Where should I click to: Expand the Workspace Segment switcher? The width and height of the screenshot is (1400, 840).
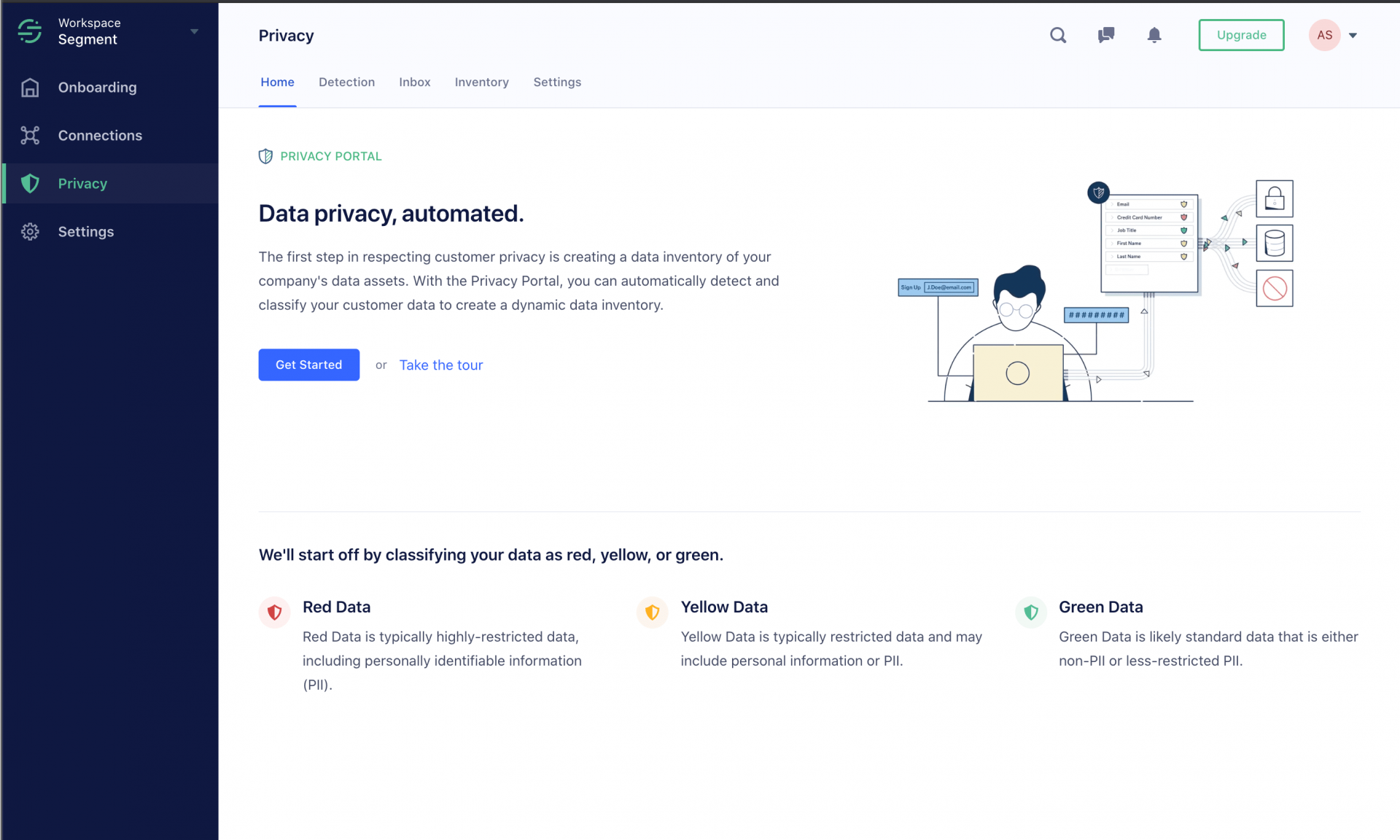click(193, 32)
